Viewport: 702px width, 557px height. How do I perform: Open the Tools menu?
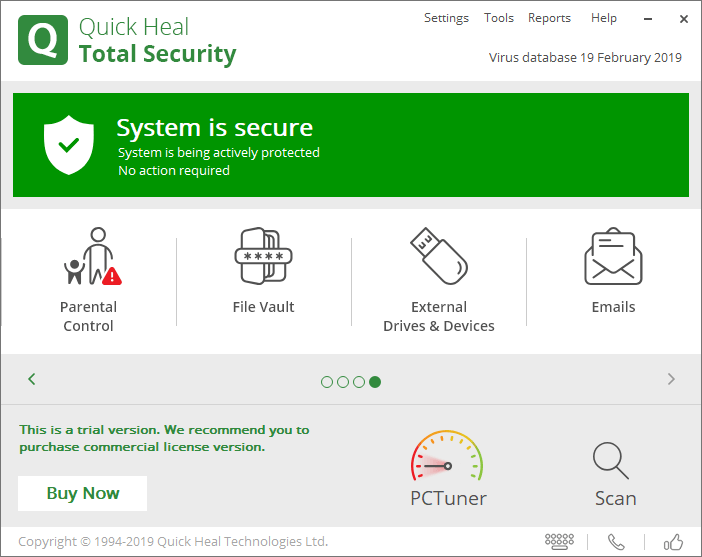499,18
